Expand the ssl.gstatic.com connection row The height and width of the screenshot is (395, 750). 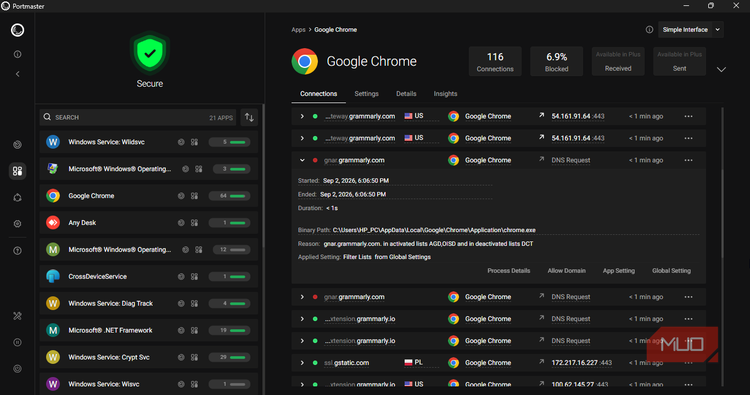point(302,363)
